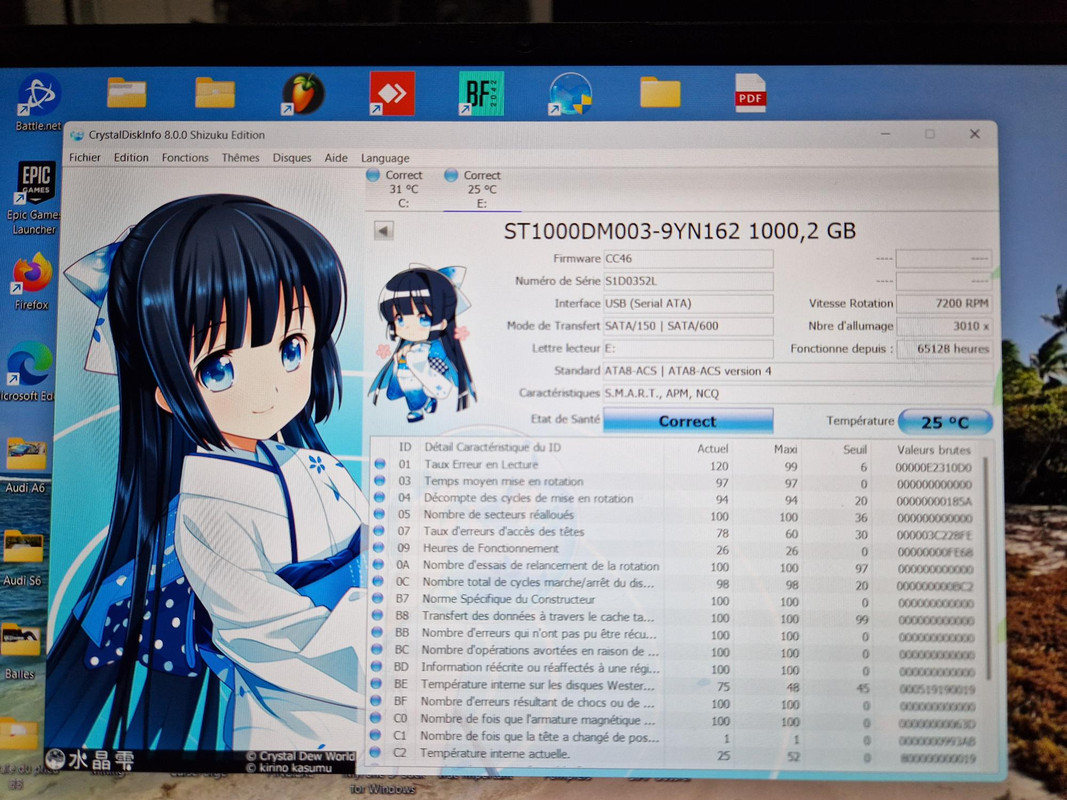Click status dot of Temps moyen mise en rotation row
The width and height of the screenshot is (1067, 800).
380,481
